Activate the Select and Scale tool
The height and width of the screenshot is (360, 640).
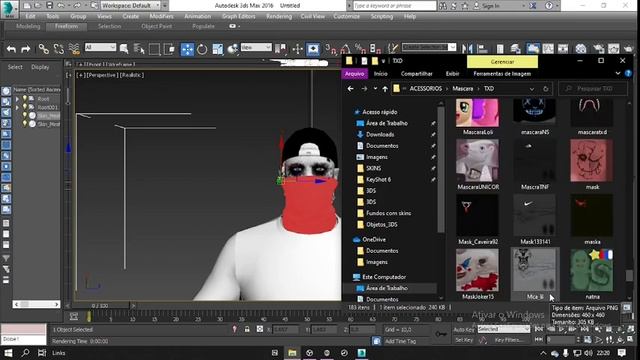point(218,49)
